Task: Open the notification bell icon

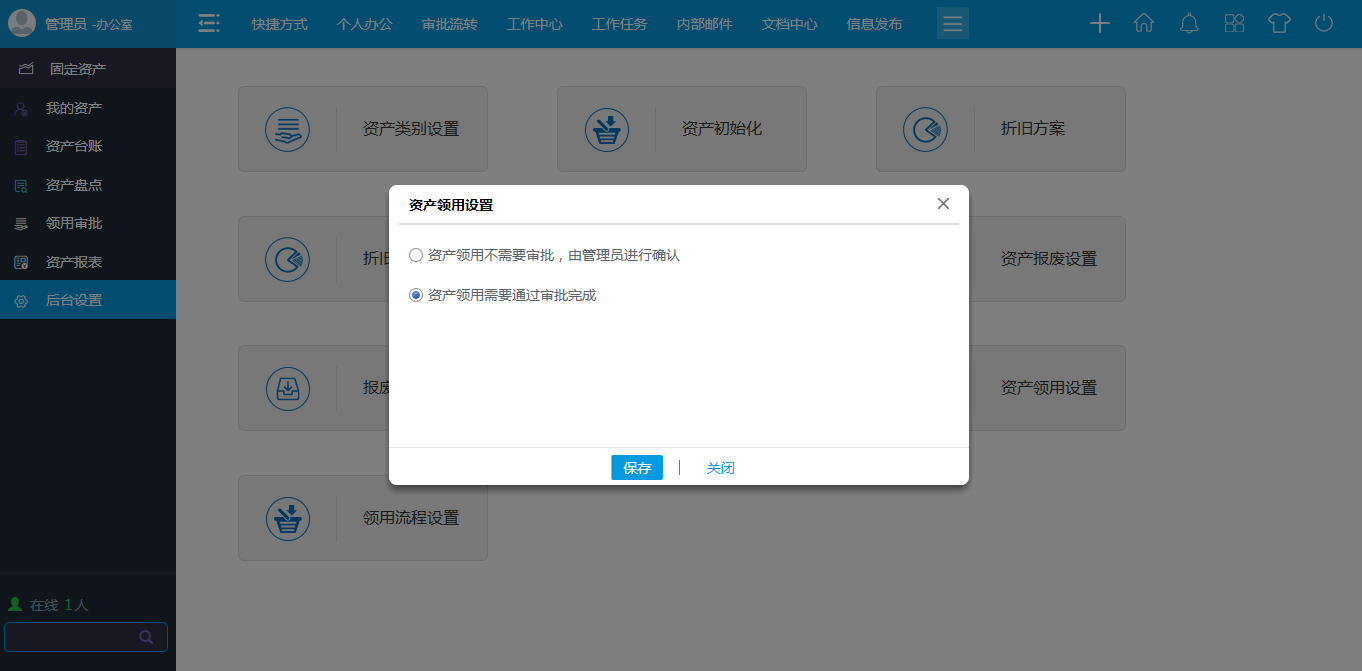Action: [x=1189, y=23]
